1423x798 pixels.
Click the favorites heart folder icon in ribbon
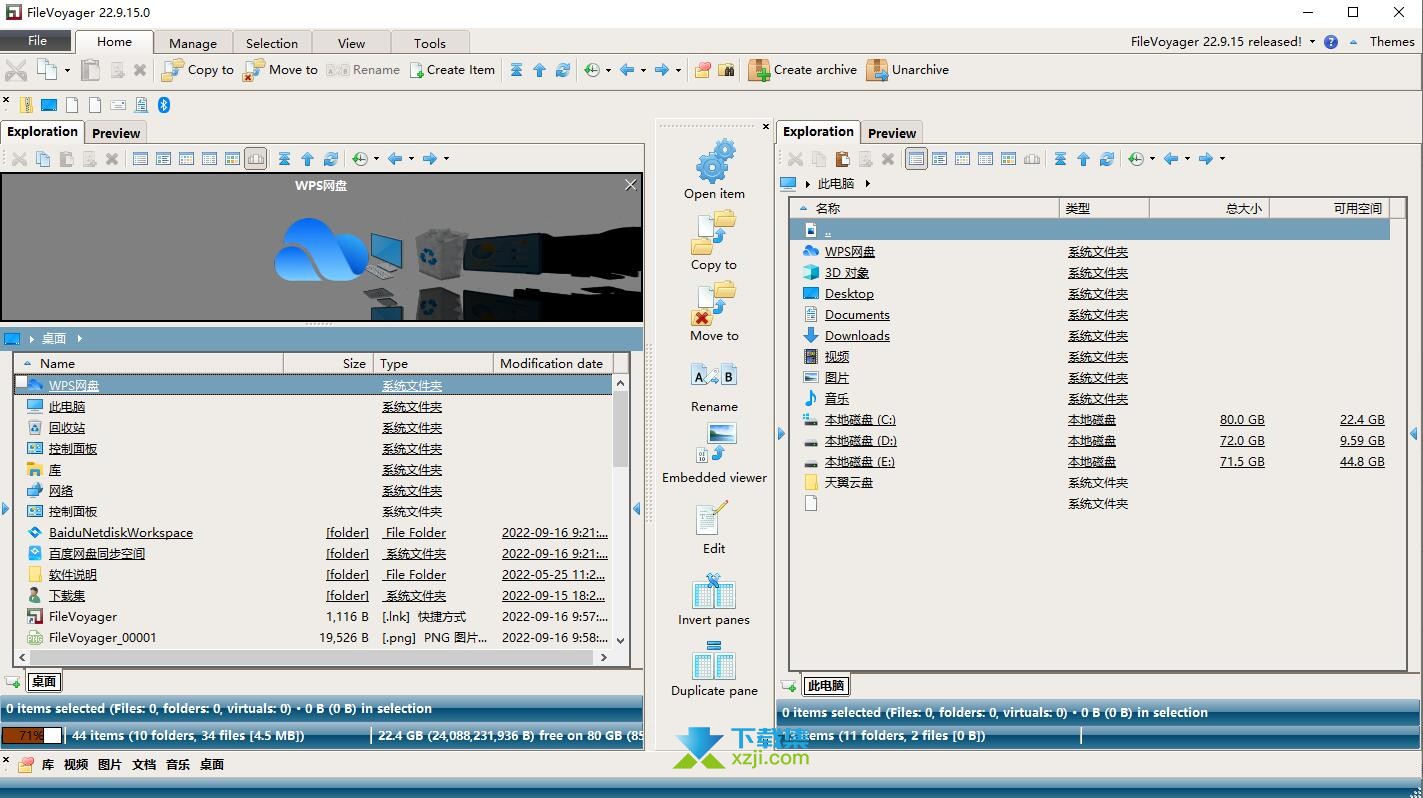point(703,70)
